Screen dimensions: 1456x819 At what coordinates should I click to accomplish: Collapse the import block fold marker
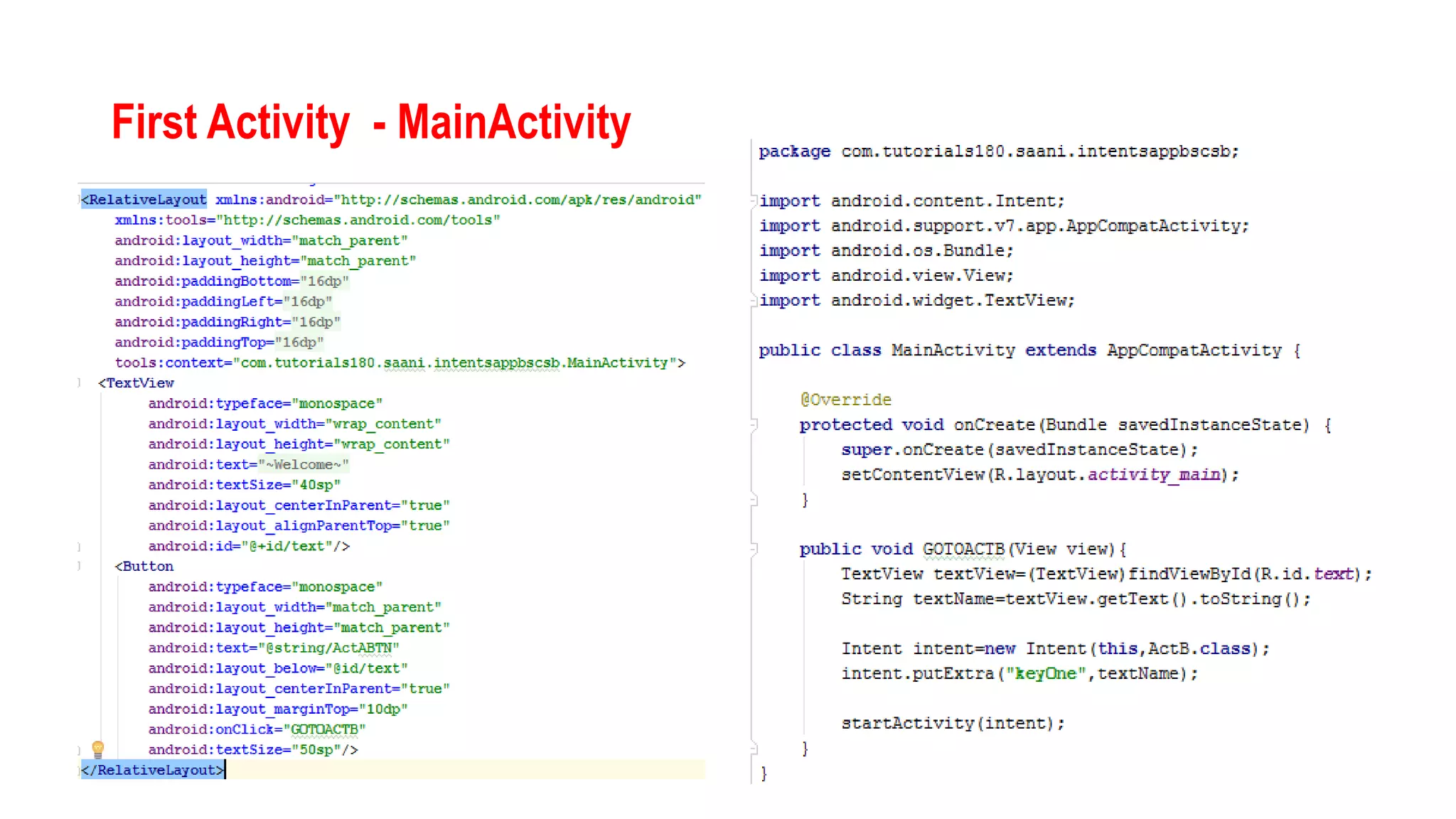point(754,201)
